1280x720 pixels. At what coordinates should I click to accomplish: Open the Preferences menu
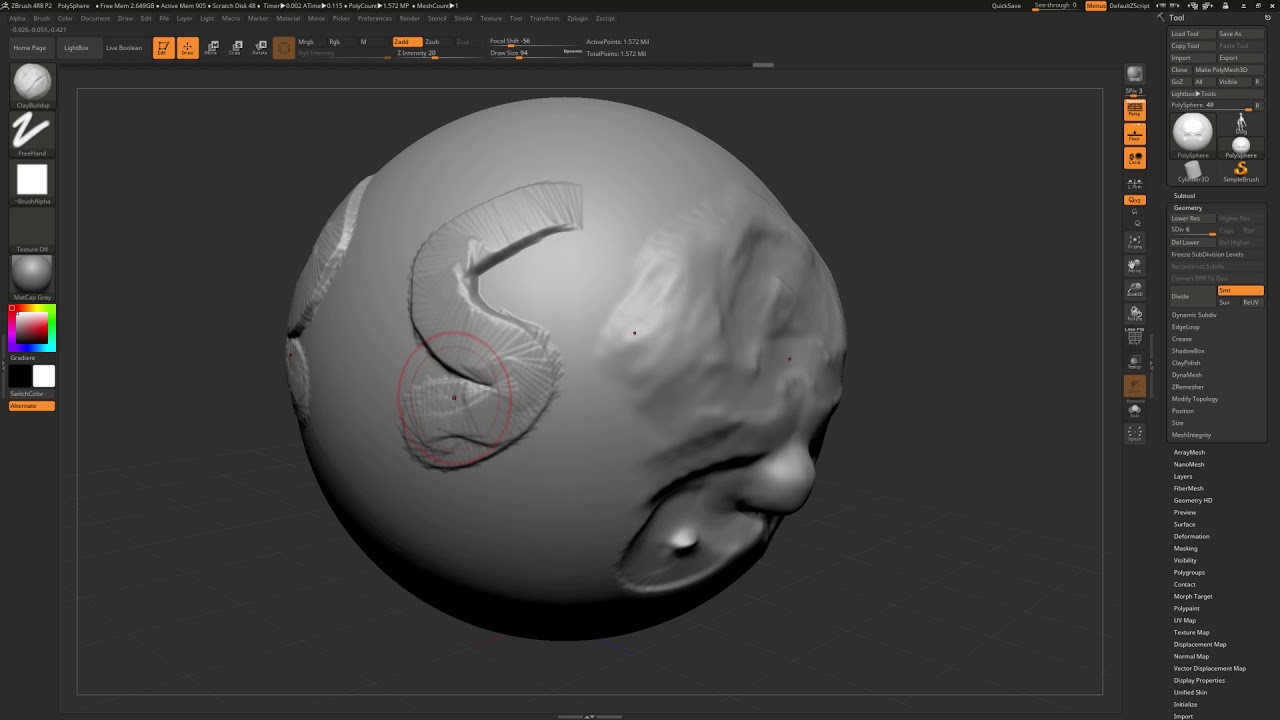(x=375, y=18)
